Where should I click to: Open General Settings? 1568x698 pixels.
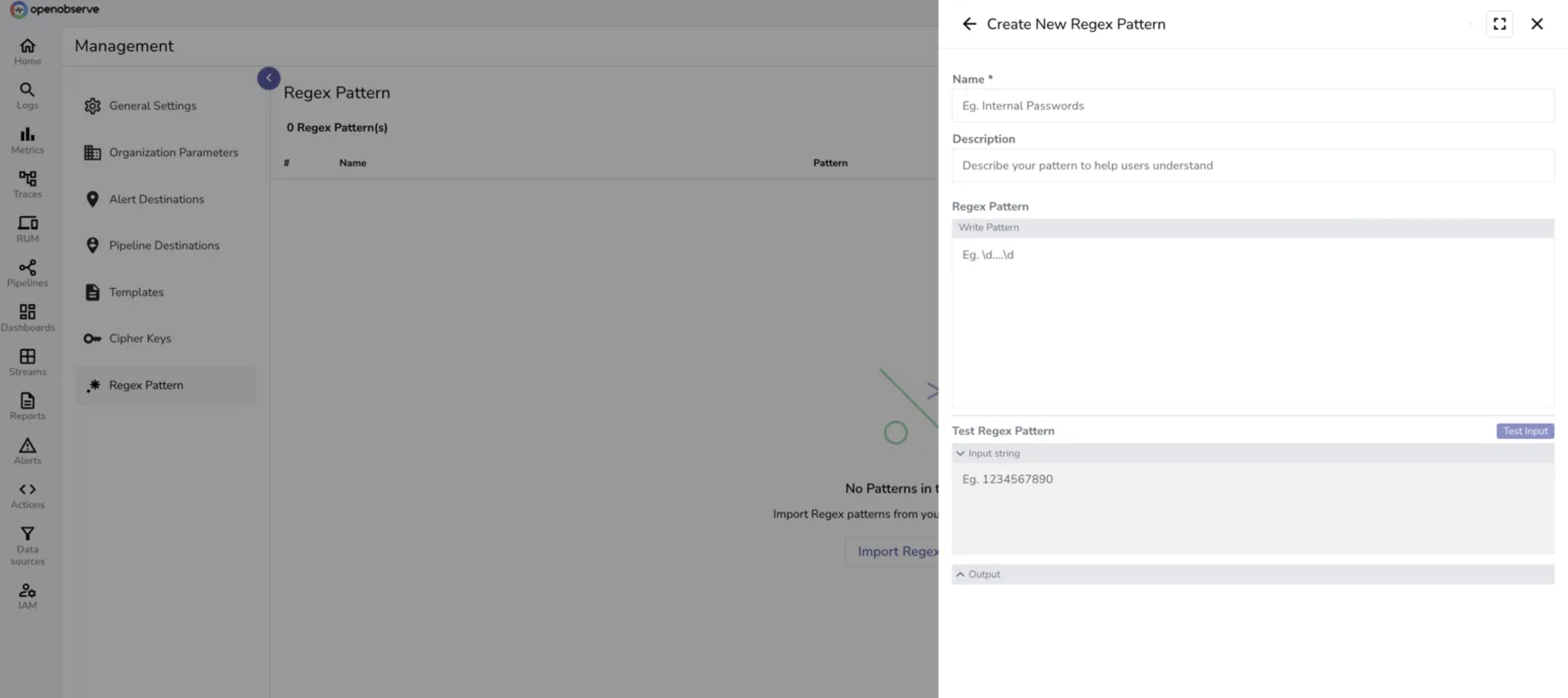point(165,106)
